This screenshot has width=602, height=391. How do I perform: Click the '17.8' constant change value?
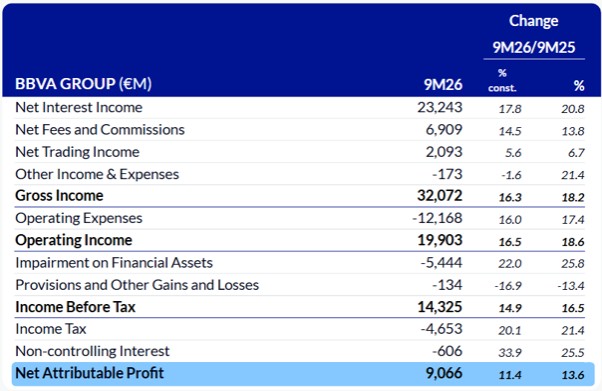pyautogui.click(x=510, y=109)
